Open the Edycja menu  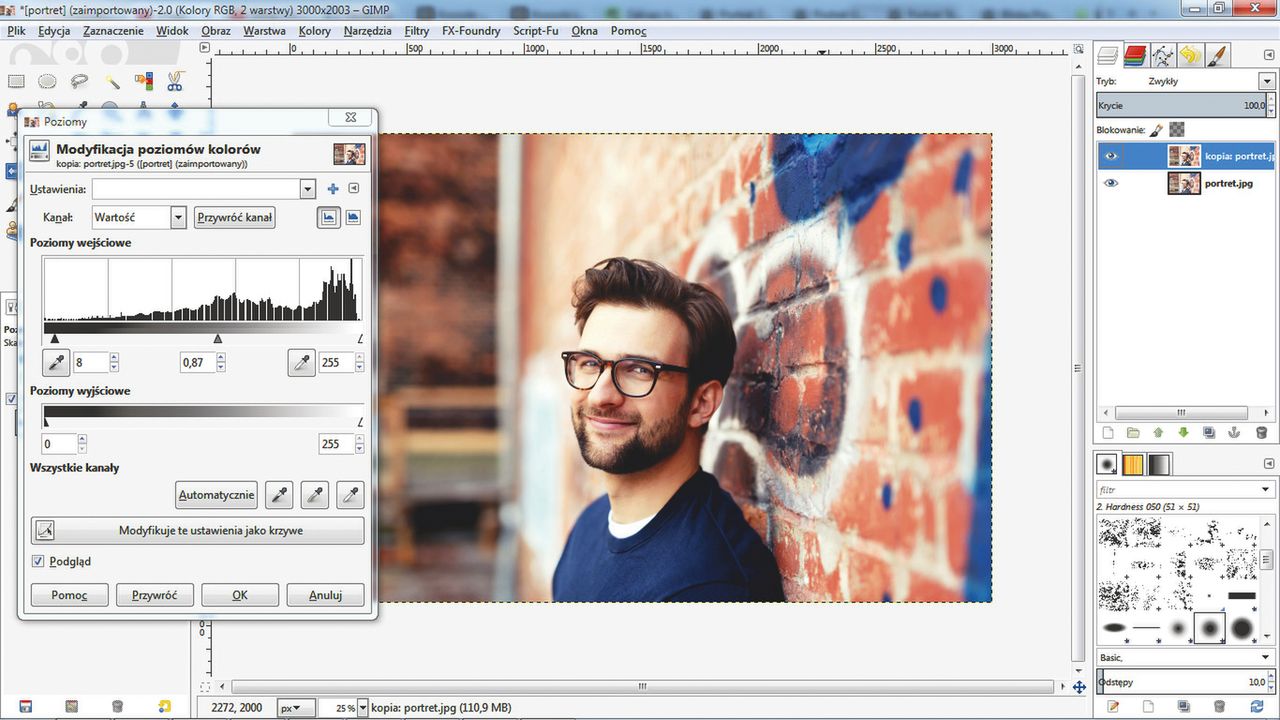pyautogui.click(x=54, y=31)
